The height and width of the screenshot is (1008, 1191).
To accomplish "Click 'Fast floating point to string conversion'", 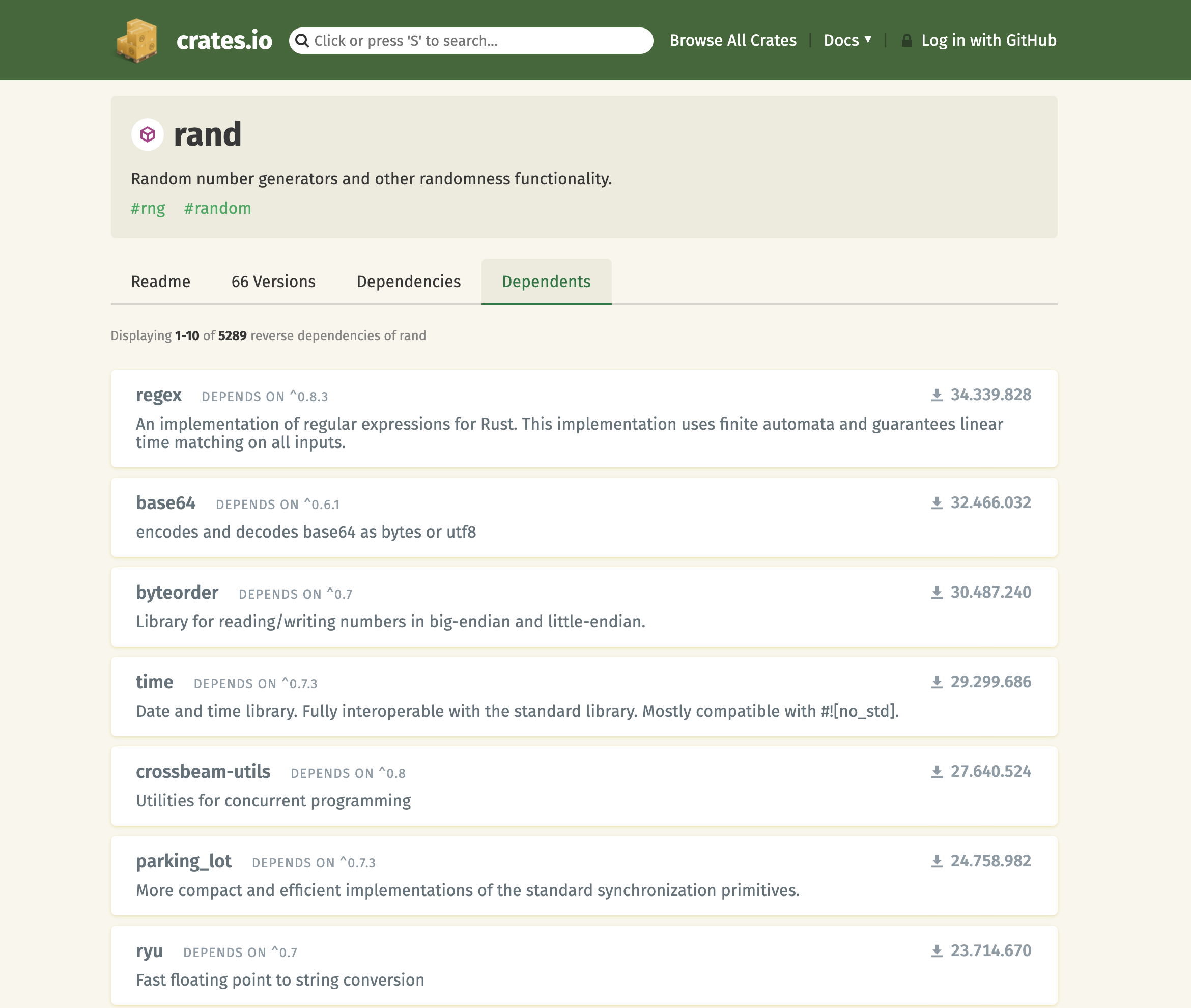I will tap(280, 980).
